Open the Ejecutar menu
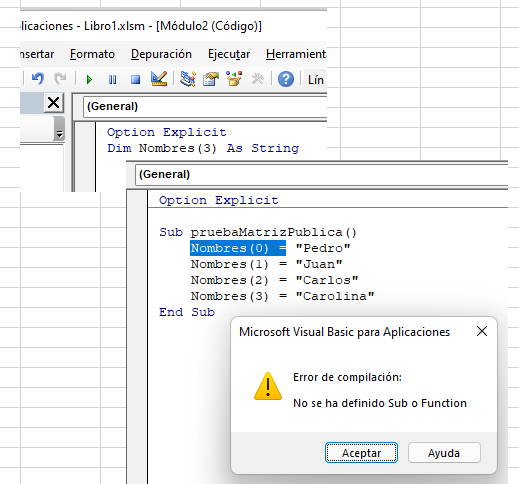 [229, 54]
